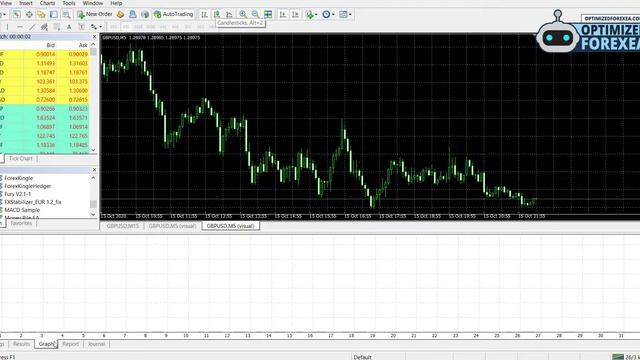Viewport: 640px width, 360px height.
Task: Select MACD Sample expert advisor
Action: pyautogui.click(x=22, y=210)
